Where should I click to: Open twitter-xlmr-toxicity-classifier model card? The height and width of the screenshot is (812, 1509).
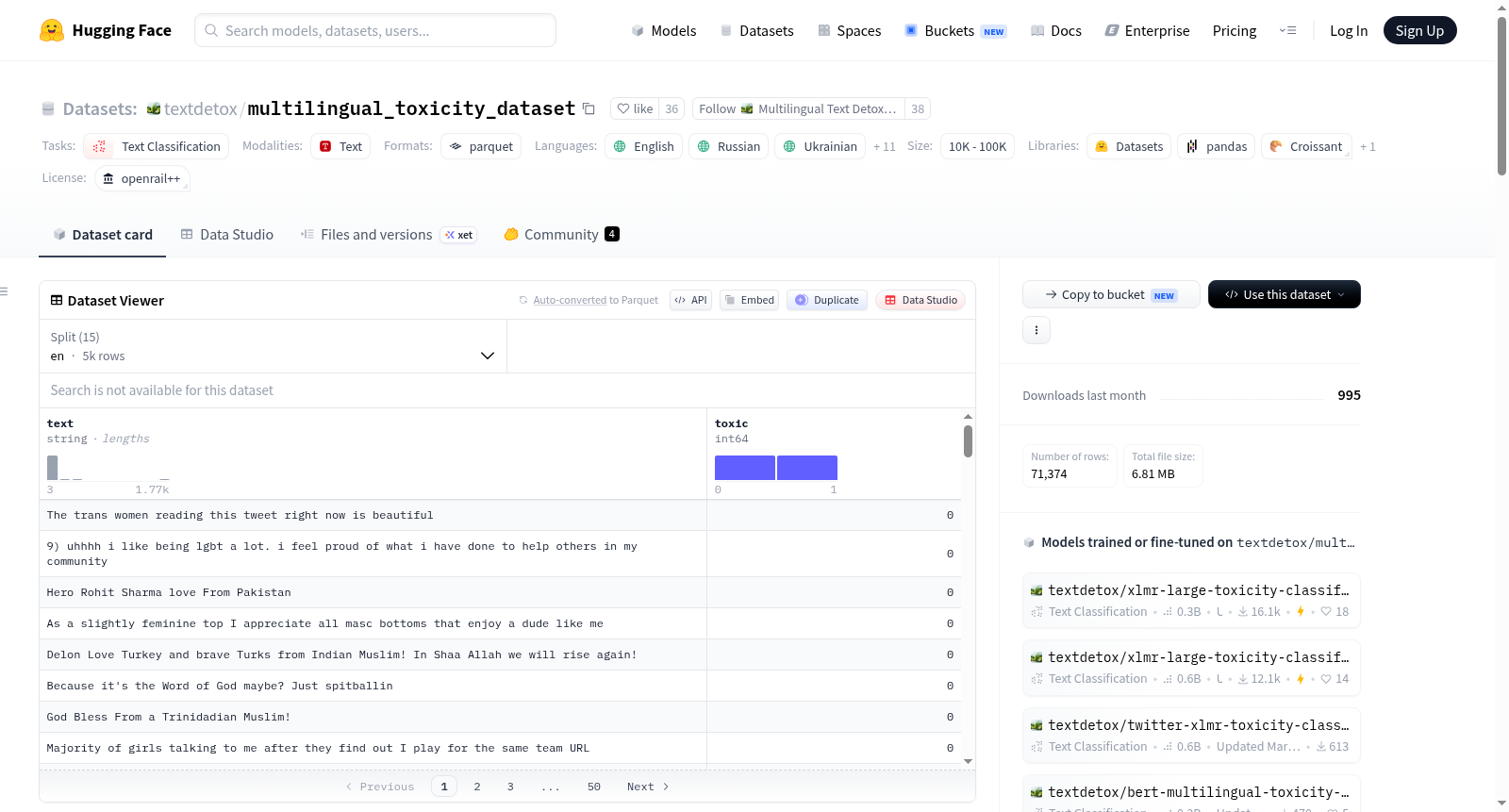click(1191, 735)
